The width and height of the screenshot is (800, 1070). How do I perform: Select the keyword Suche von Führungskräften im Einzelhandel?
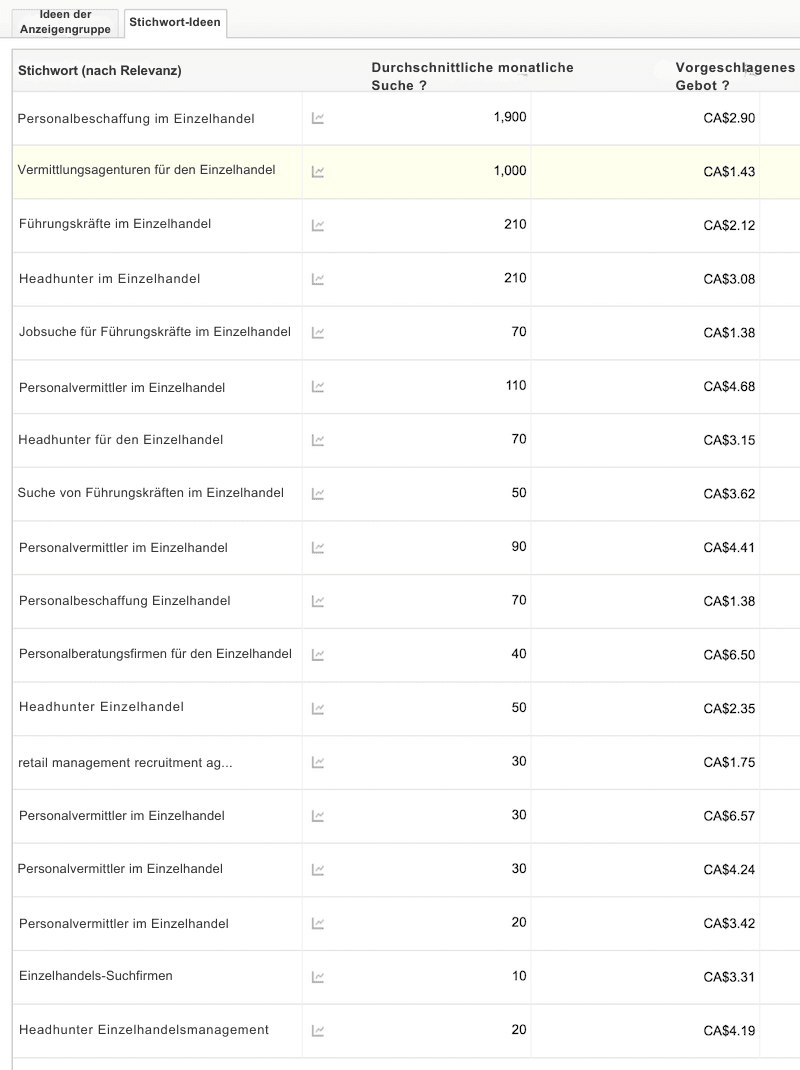click(x=150, y=493)
